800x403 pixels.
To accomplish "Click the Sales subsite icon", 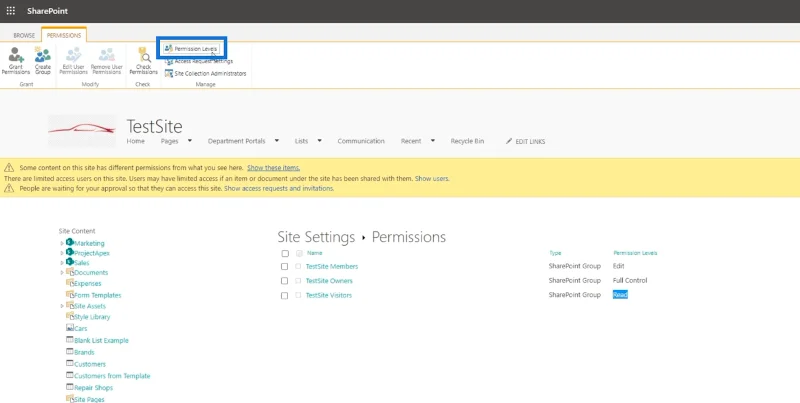I will (x=70, y=262).
